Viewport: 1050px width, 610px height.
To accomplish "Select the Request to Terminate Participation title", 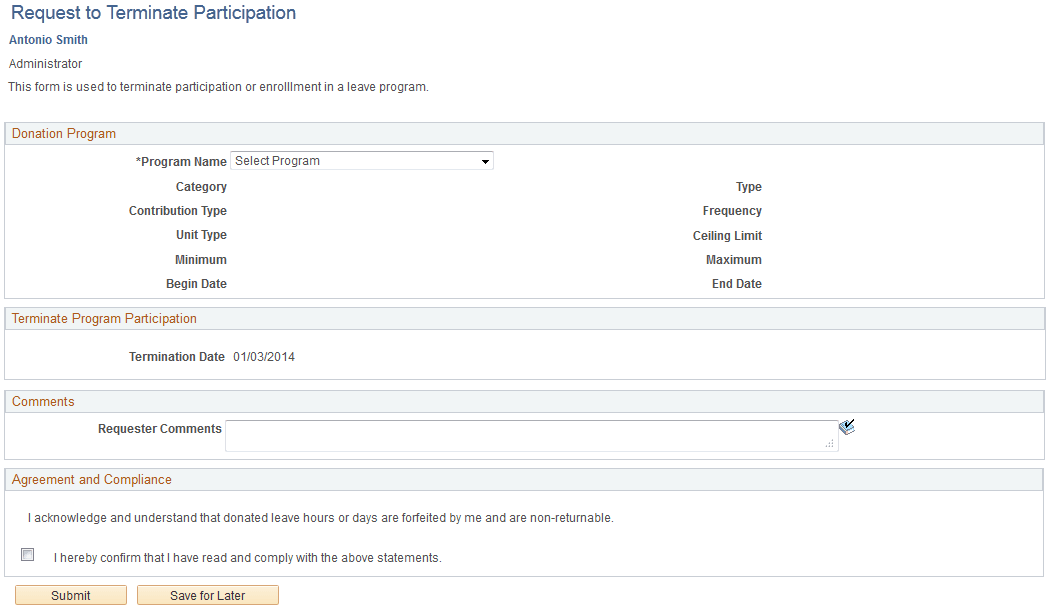I will 152,13.
